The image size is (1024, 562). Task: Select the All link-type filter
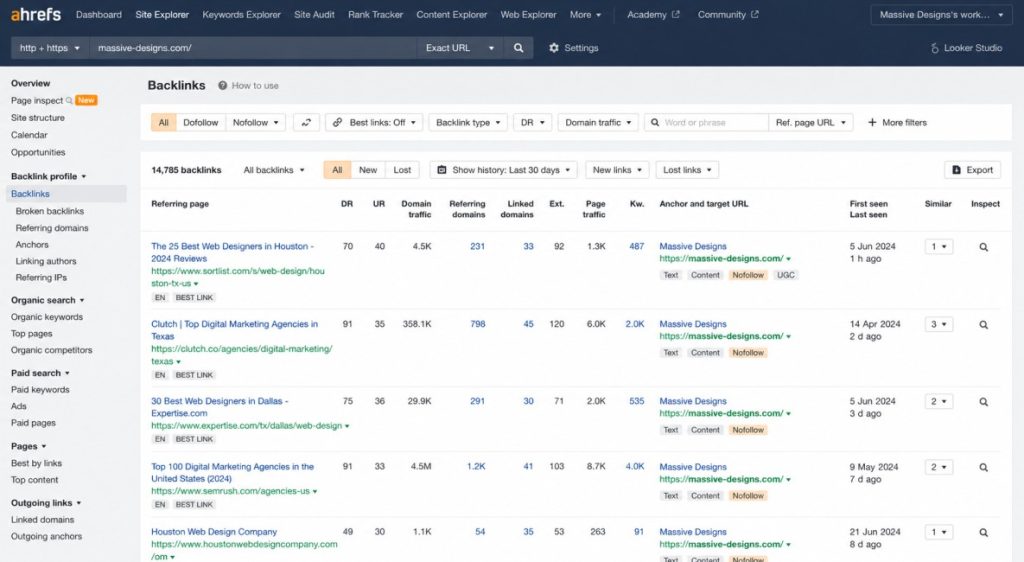pyautogui.click(x=163, y=123)
